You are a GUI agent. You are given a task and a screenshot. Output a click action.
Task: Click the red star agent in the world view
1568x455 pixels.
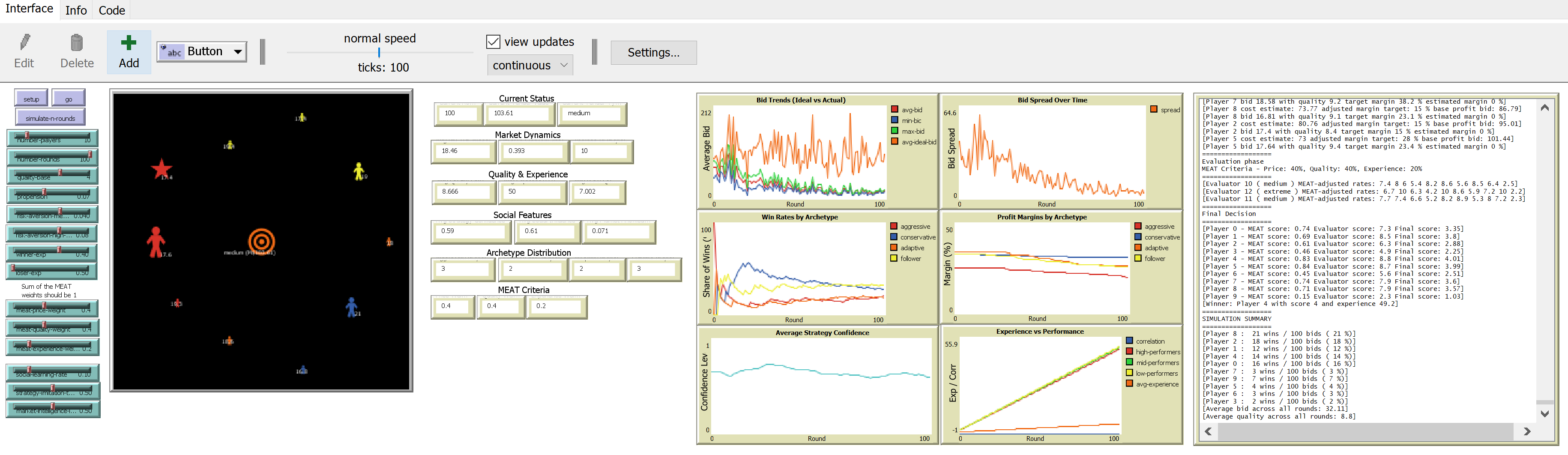coord(162,169)
